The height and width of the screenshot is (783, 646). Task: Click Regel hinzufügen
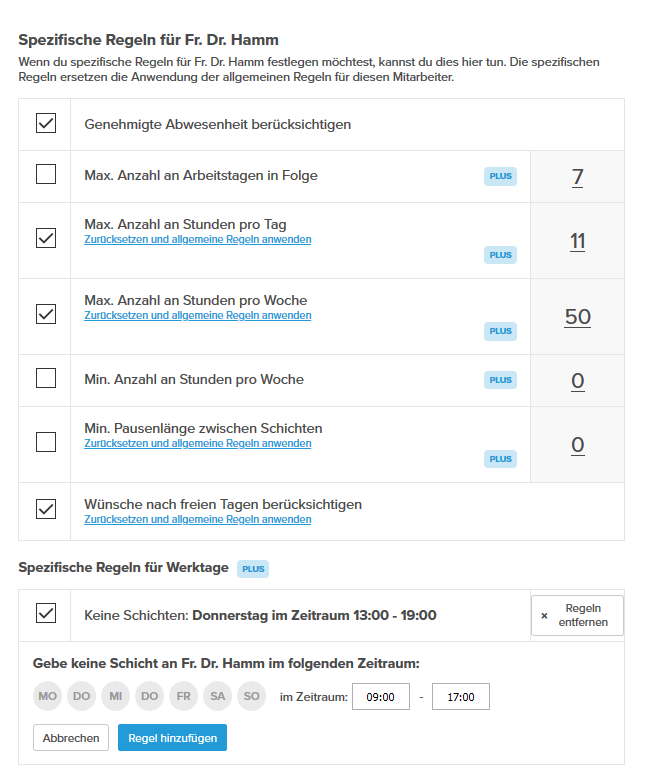coord(173,738)
